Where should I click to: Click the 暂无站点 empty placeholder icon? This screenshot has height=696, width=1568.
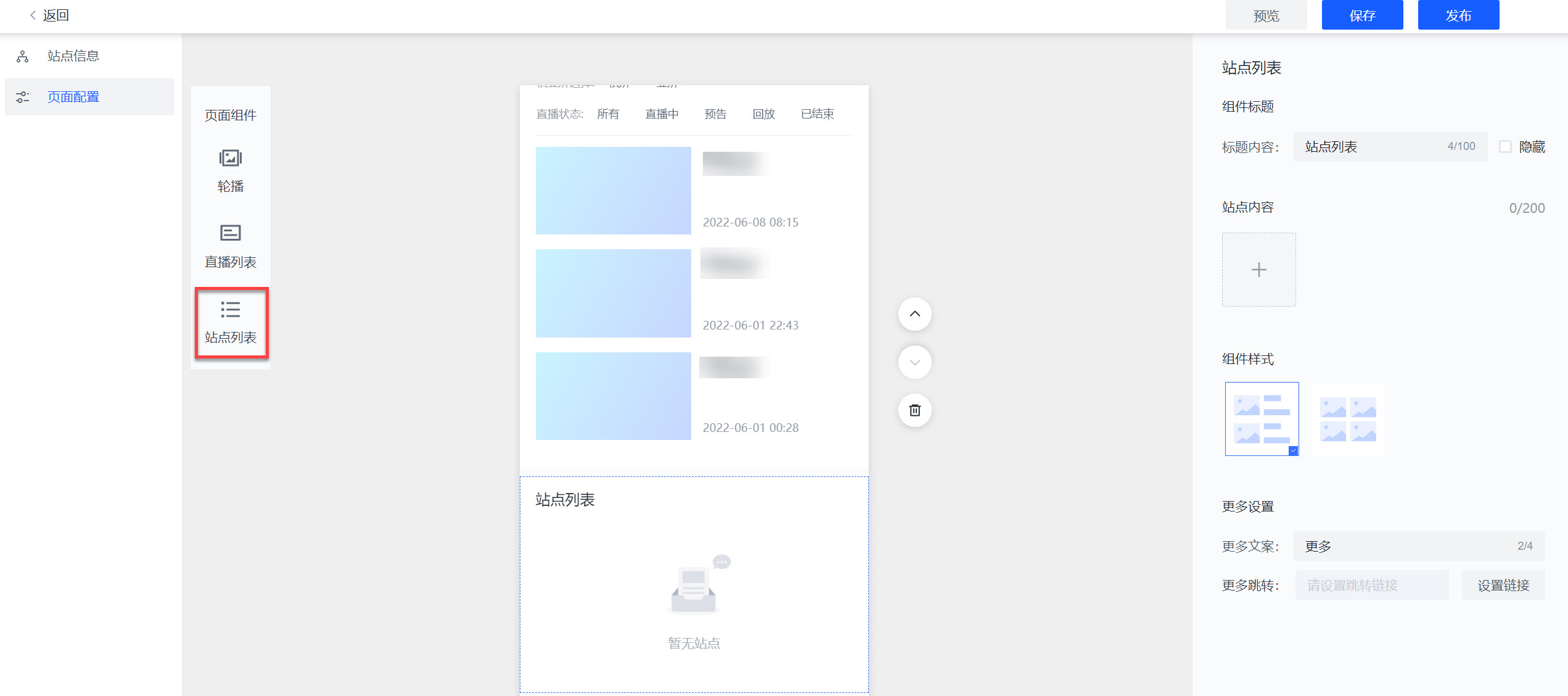tap(697, 584)
